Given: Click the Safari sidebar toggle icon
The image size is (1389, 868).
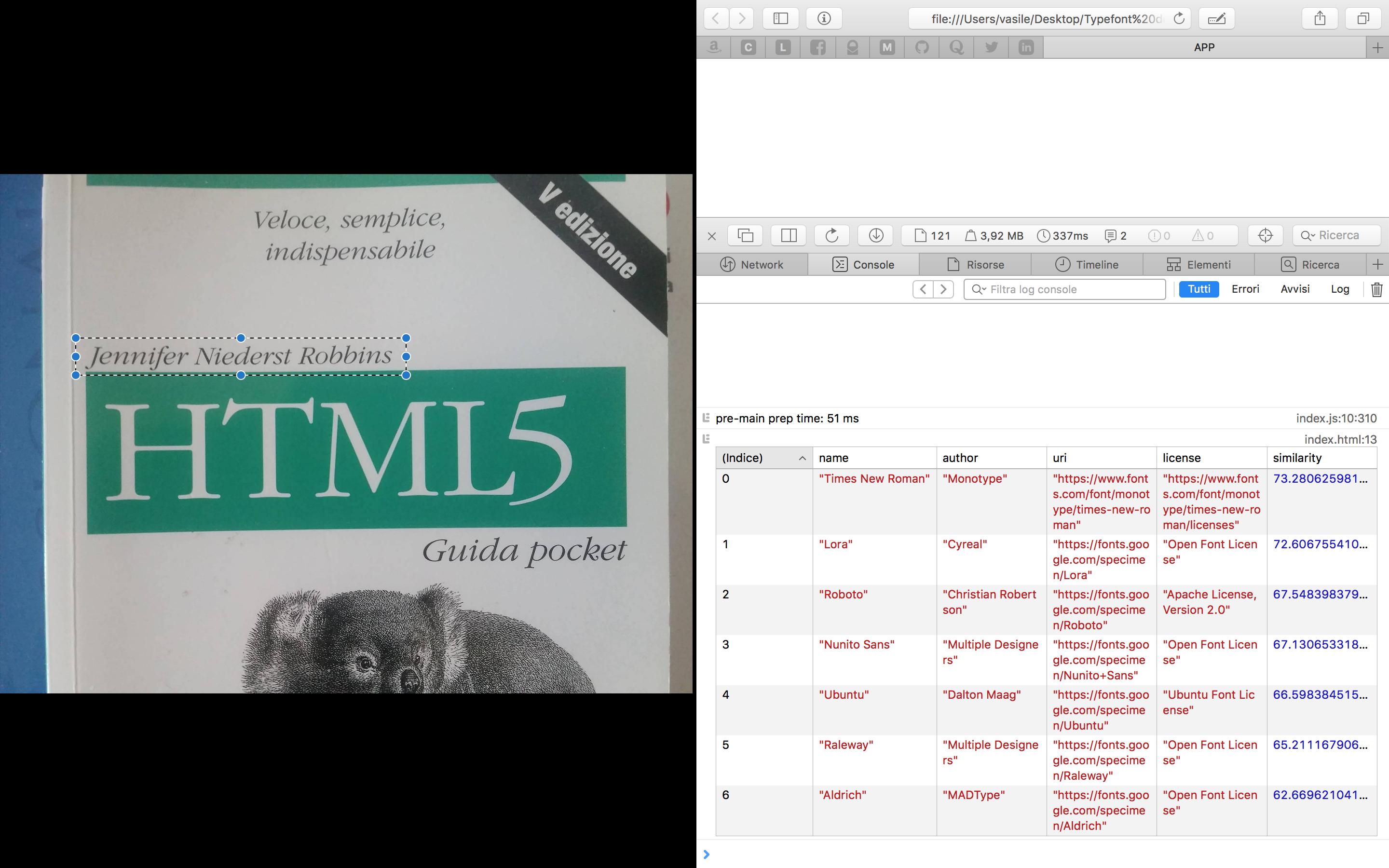Looking at the screenshot, I should tap(780, 18).
